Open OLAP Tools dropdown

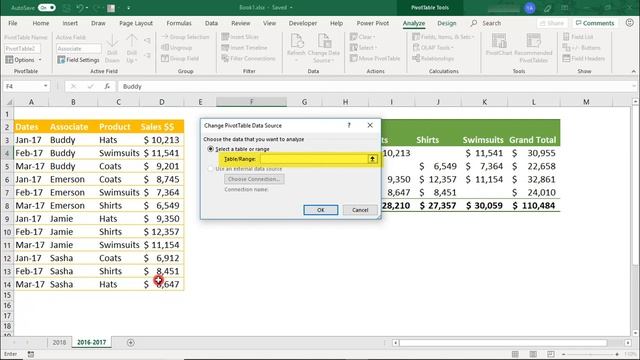pyautogui.click(x=433, y=48)
